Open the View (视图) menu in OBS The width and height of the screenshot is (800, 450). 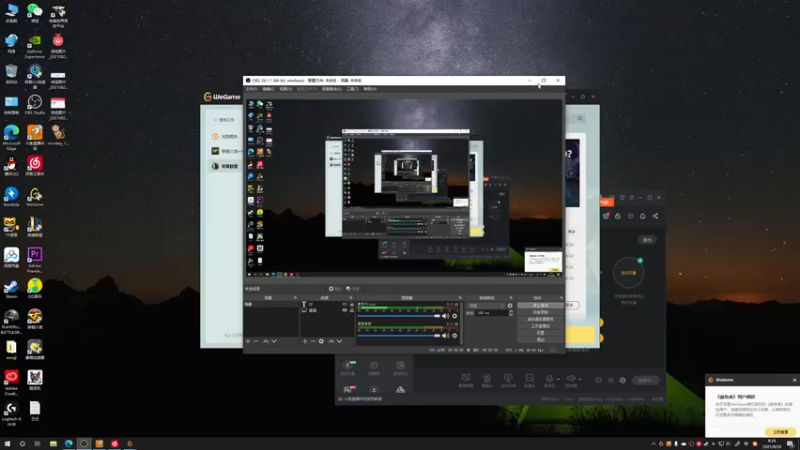point(286,89)
